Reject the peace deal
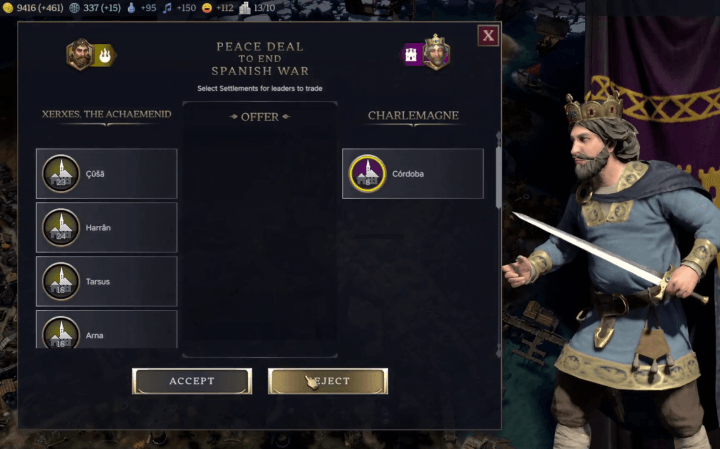Screen dimensions: 720x449 328,381
